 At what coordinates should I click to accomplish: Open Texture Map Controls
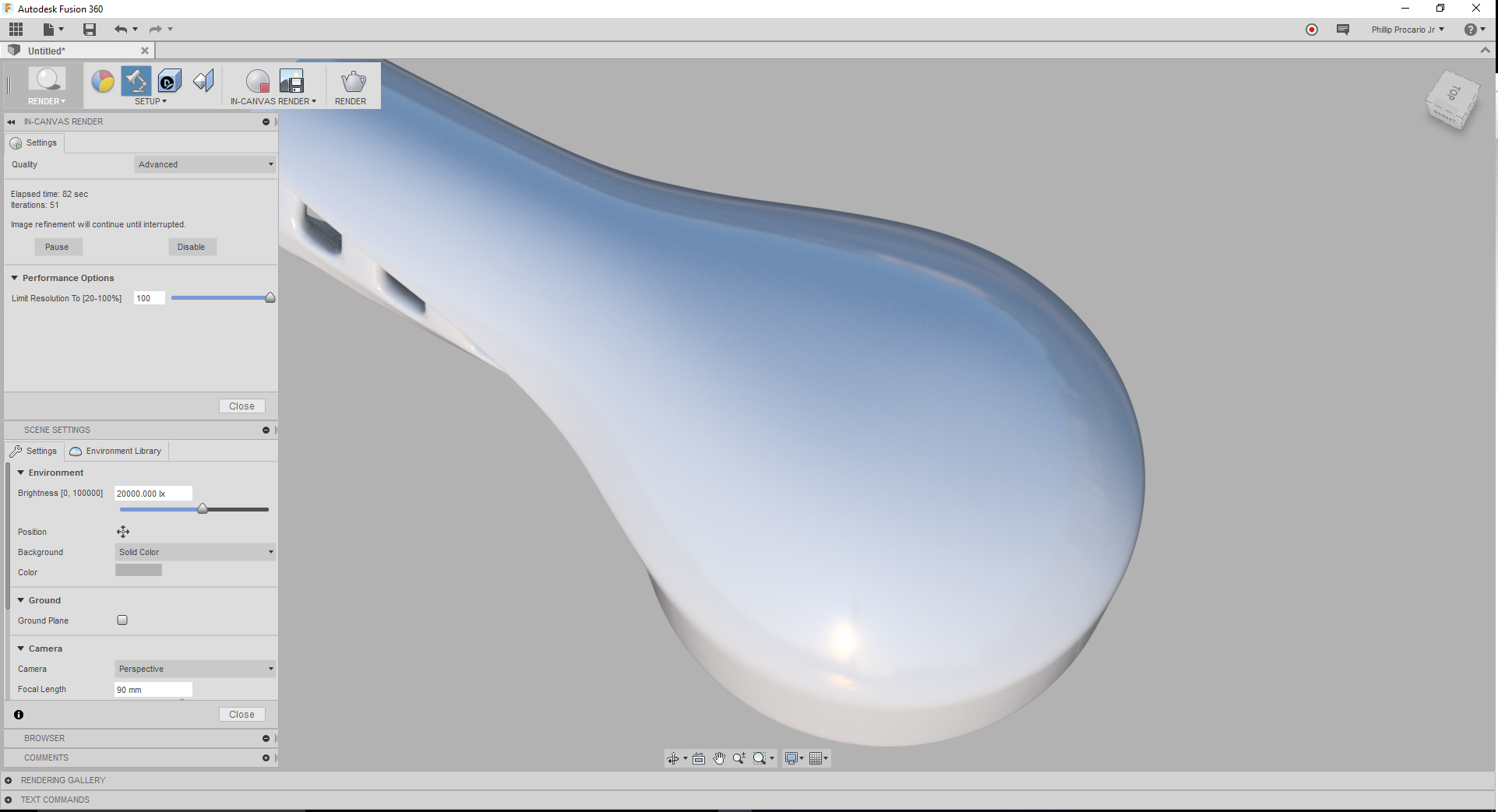click(x=203, y=81)
